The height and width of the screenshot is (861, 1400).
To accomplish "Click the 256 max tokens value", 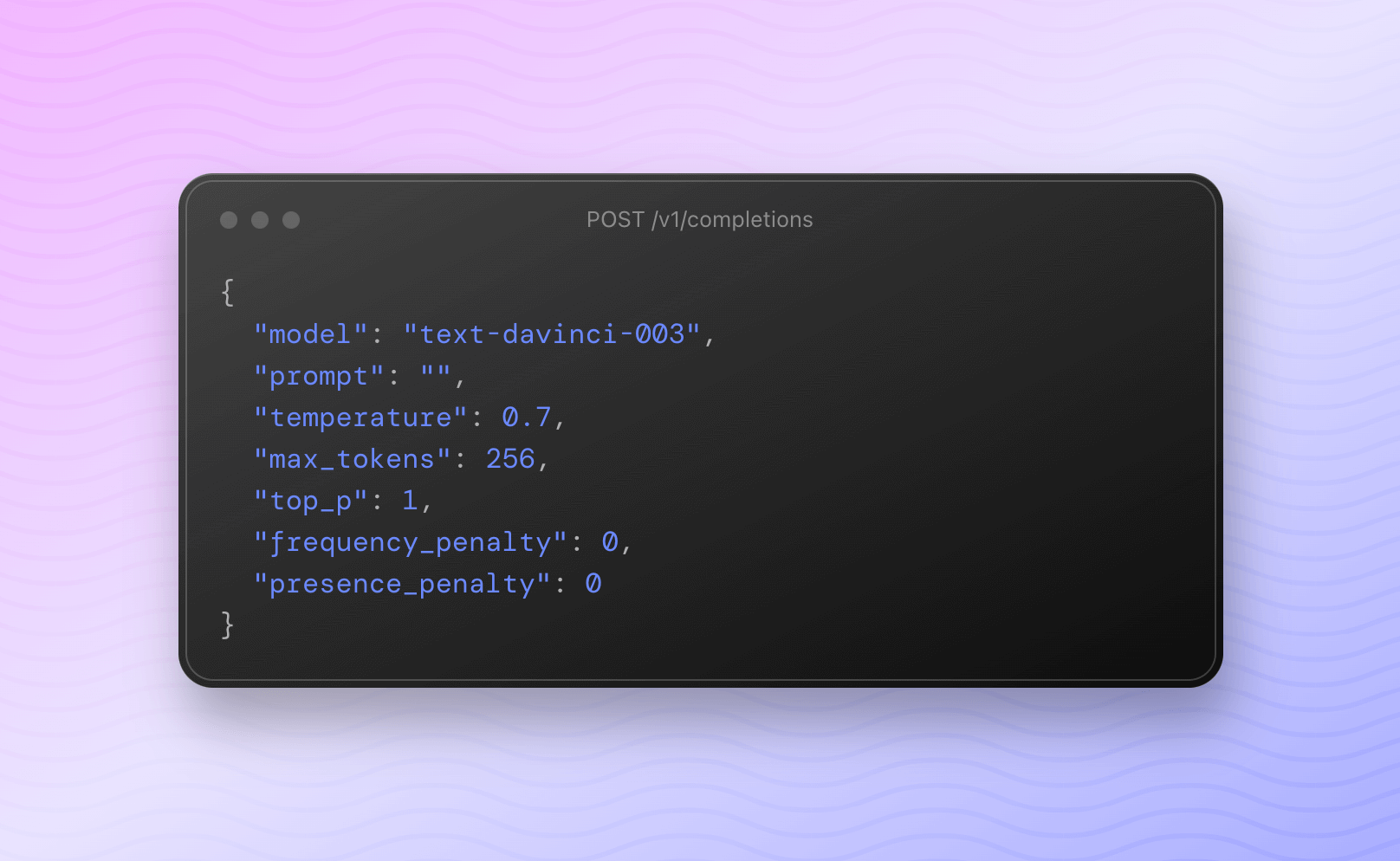I will 510,459.
